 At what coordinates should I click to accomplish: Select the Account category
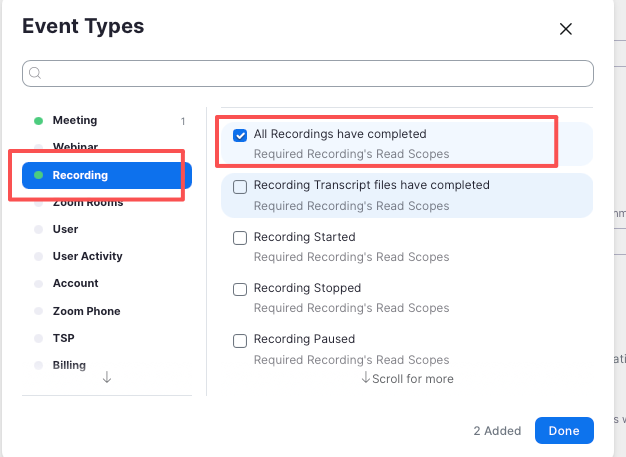pos(75,283)
